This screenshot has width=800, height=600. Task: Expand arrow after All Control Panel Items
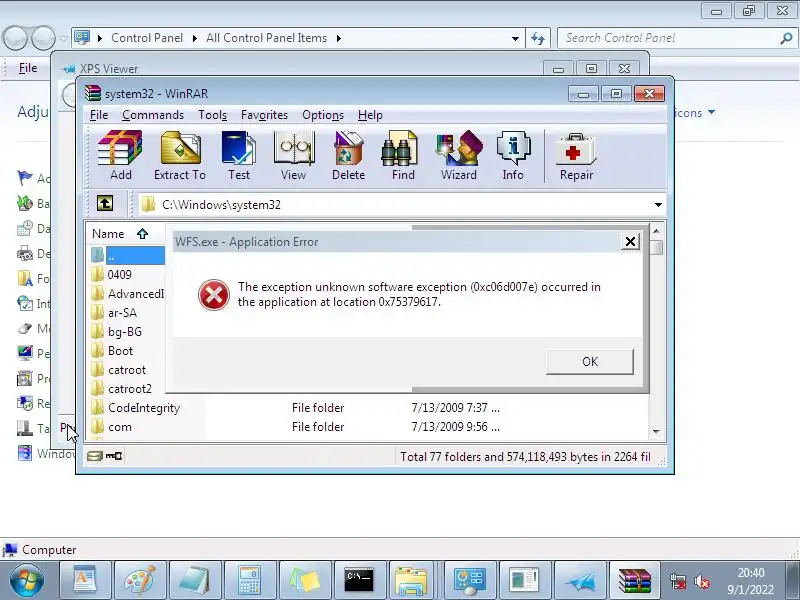[339, 38]
